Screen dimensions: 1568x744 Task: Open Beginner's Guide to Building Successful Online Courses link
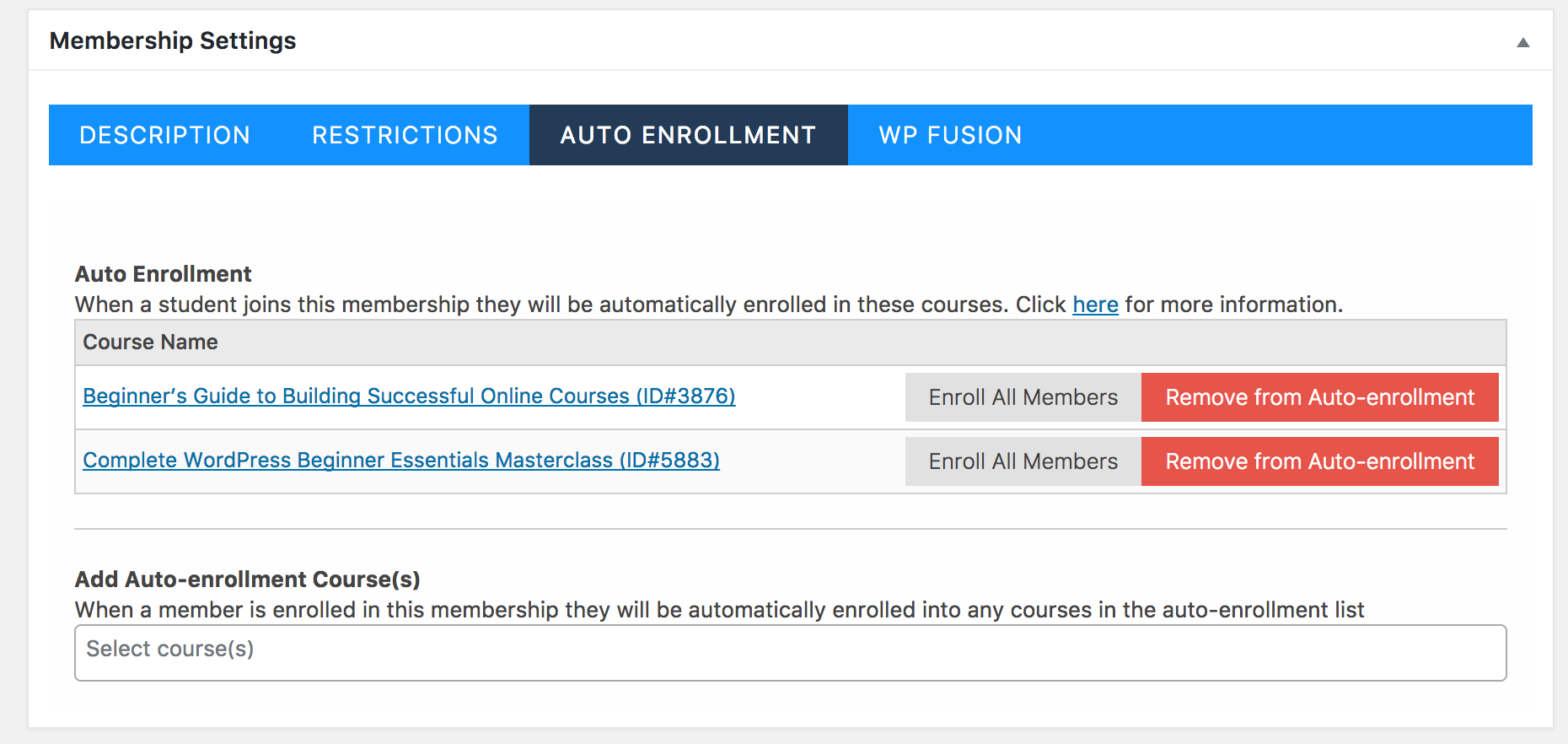tap(409, 396)
